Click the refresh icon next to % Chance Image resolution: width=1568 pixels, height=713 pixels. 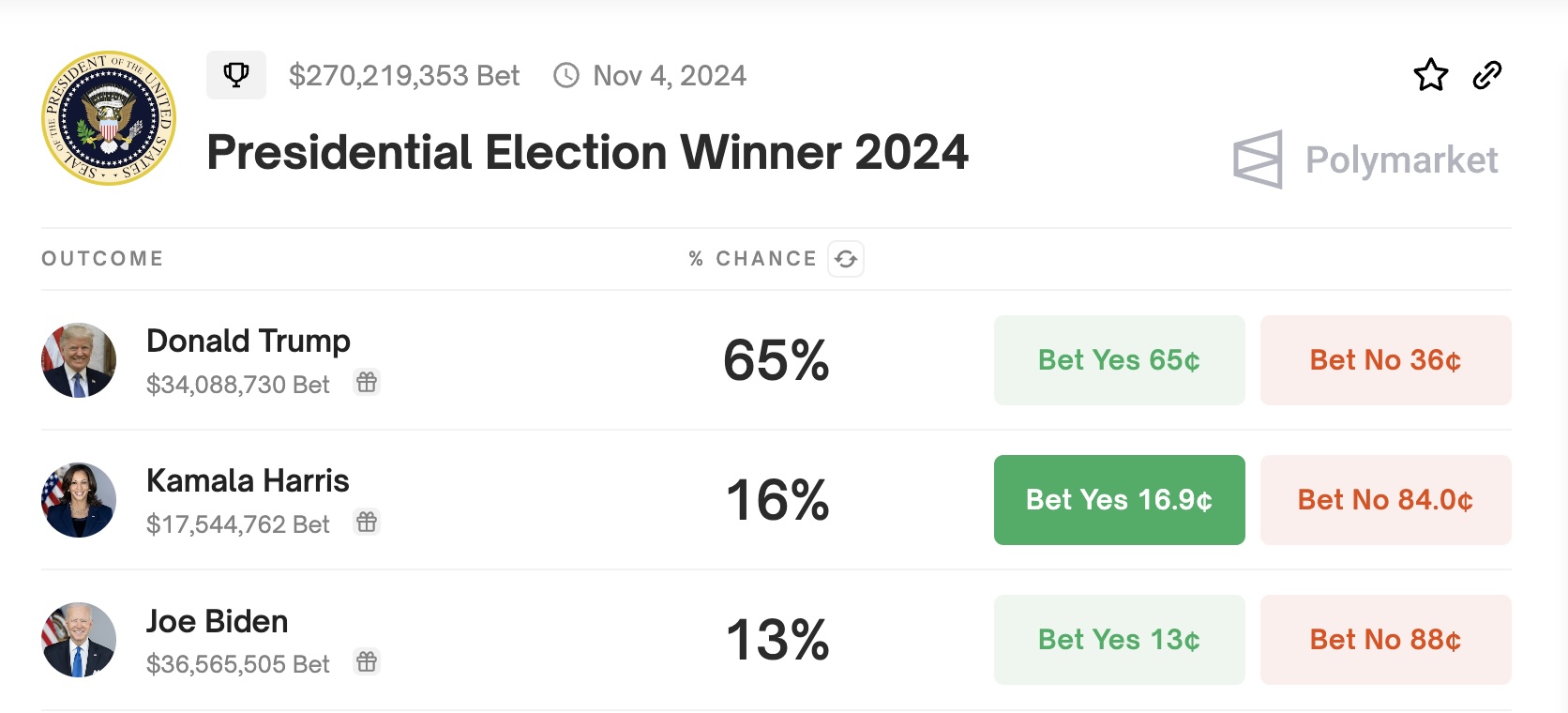coord(846,259)
